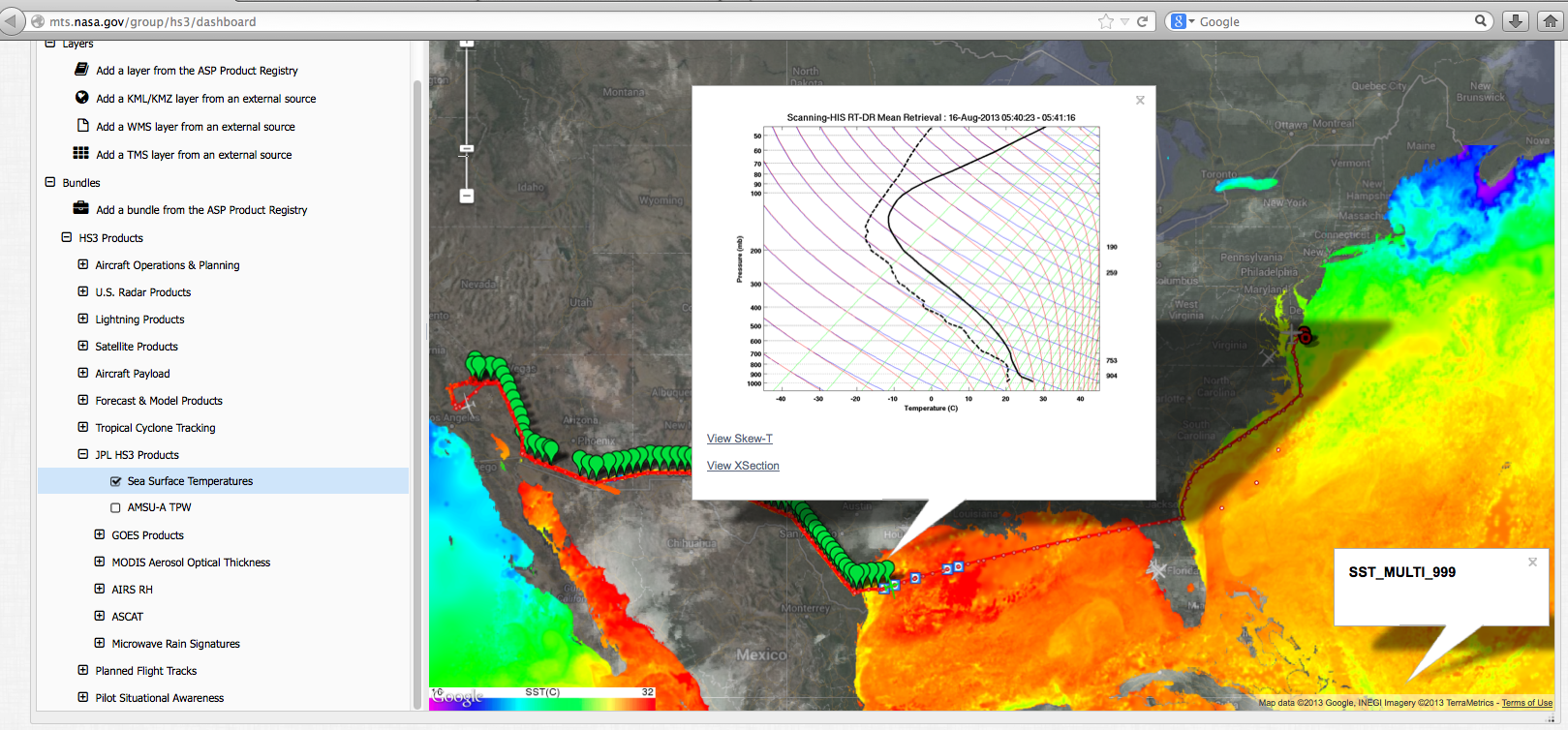This screenshot has width=1568, height=730.
Task: Close the SST_MULTI_999 popup
Action: pos(1532,563)
